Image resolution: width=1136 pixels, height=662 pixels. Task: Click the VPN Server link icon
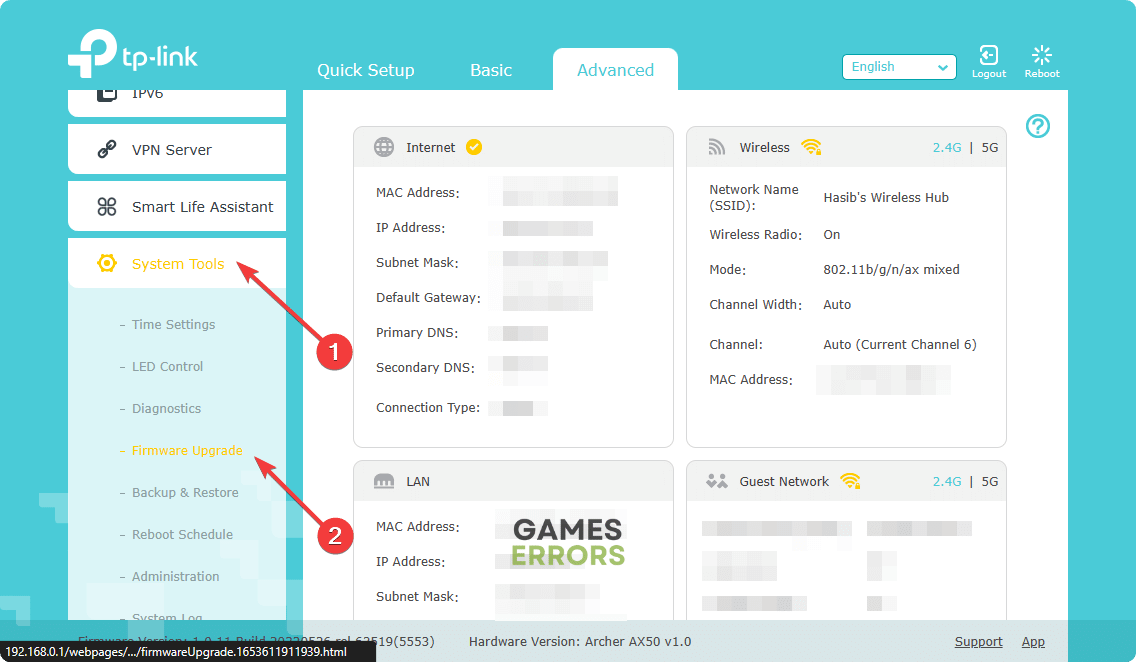coord(106,149)
